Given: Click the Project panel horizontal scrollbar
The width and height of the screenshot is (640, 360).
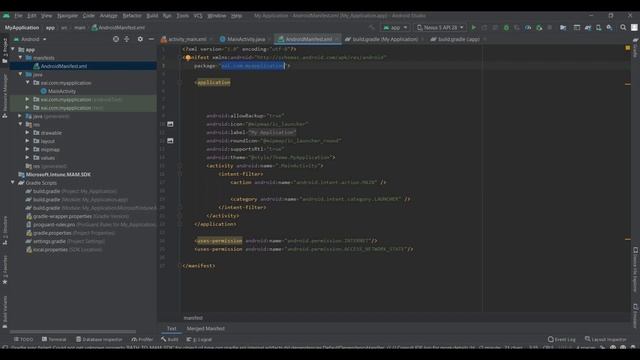Looking at the screenshot, I should point(73,331).
